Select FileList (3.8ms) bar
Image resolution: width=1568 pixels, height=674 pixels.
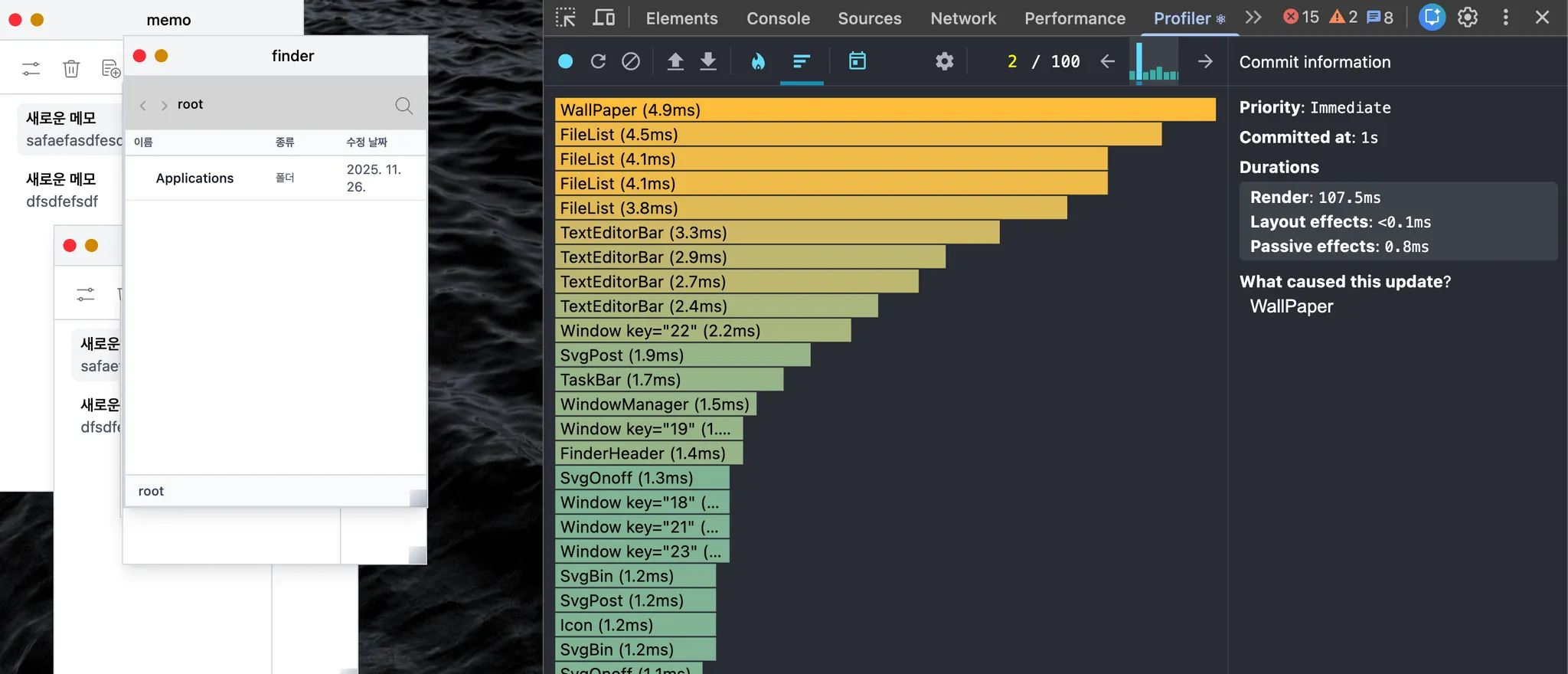tap(811, 208)
